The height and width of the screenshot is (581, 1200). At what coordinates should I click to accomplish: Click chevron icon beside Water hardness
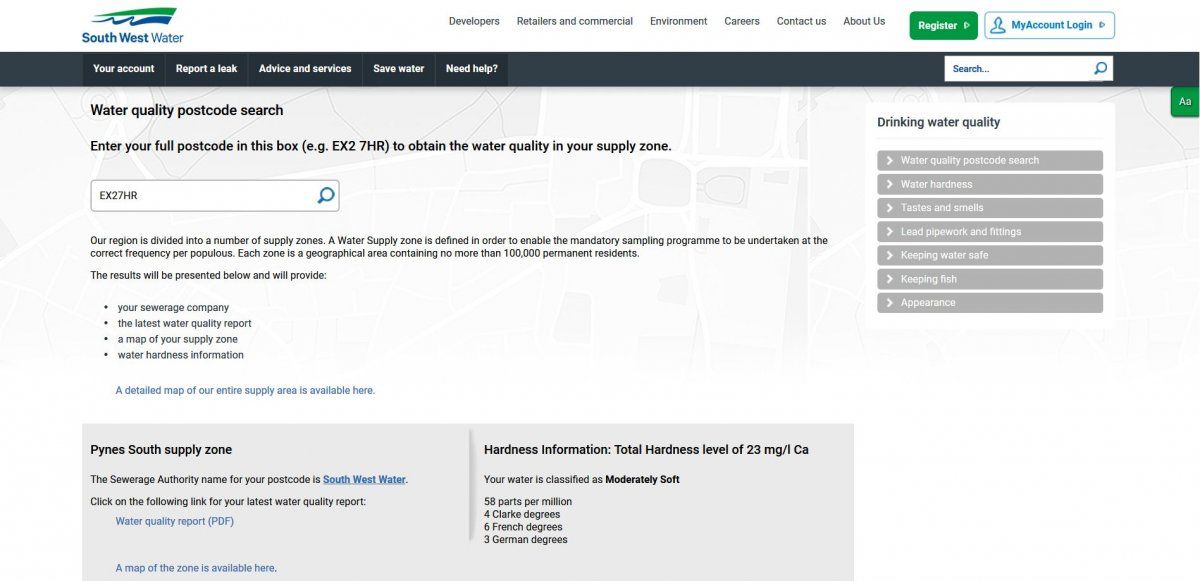(889, 184)
